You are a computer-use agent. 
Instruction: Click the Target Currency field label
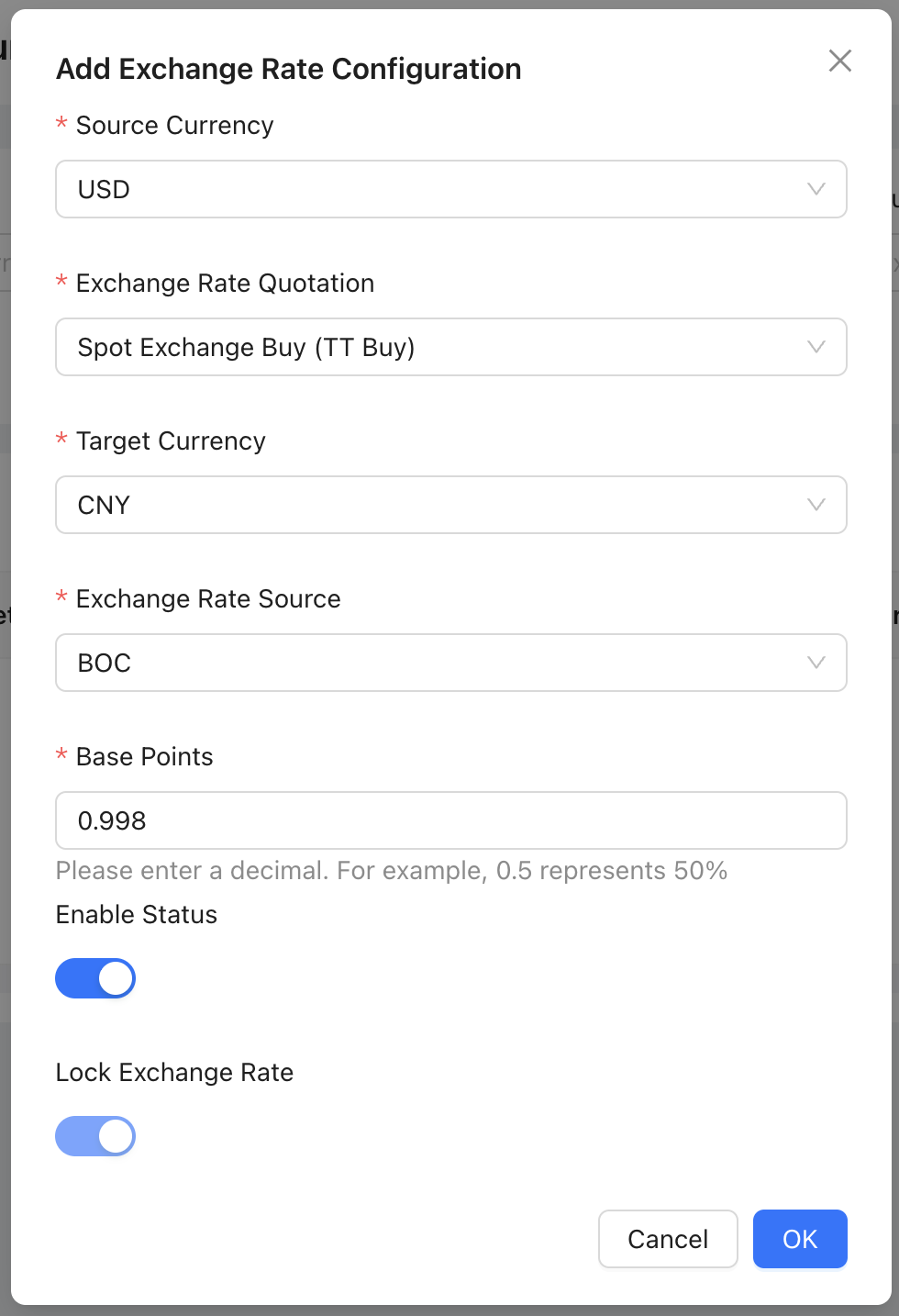171,441
